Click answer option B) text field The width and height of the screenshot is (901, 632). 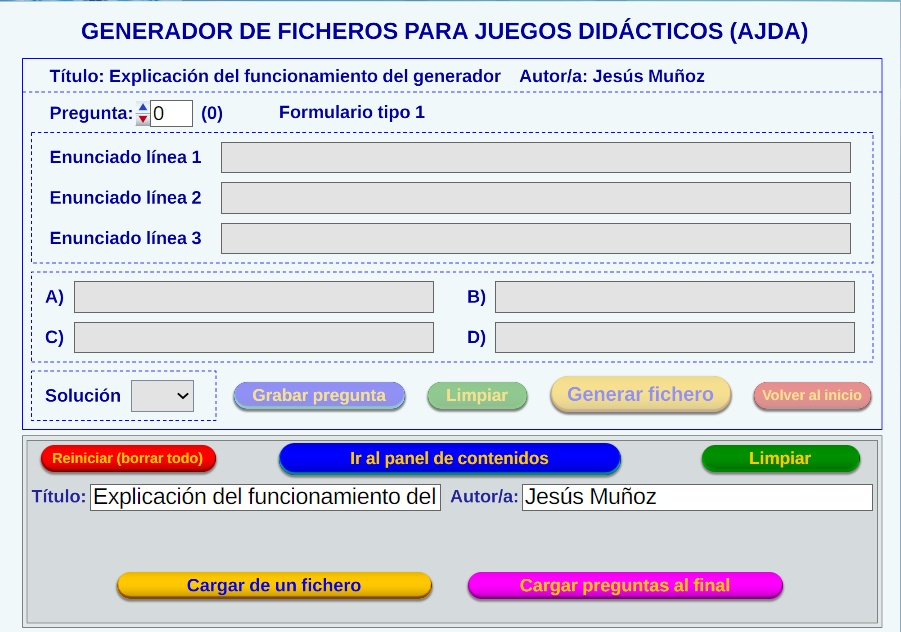tap(674, 297)
